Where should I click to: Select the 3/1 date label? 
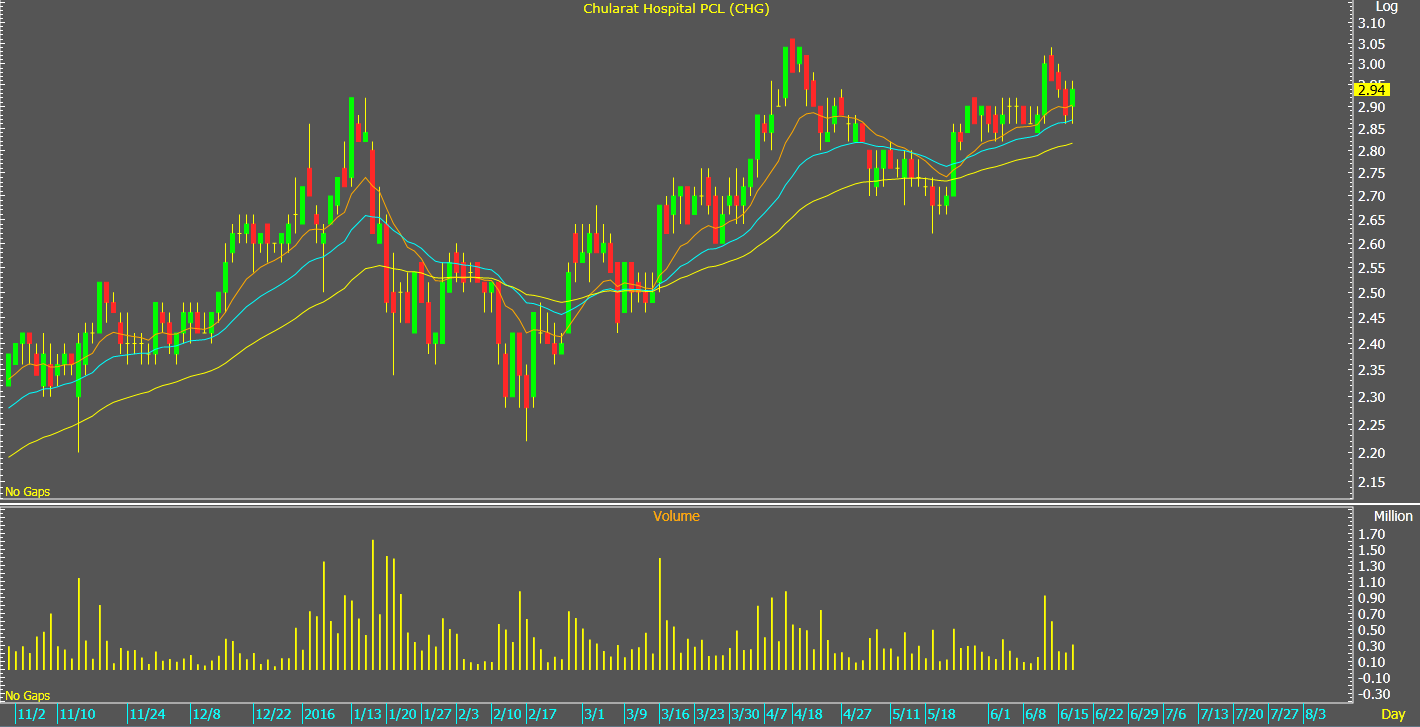click(594, 714)
